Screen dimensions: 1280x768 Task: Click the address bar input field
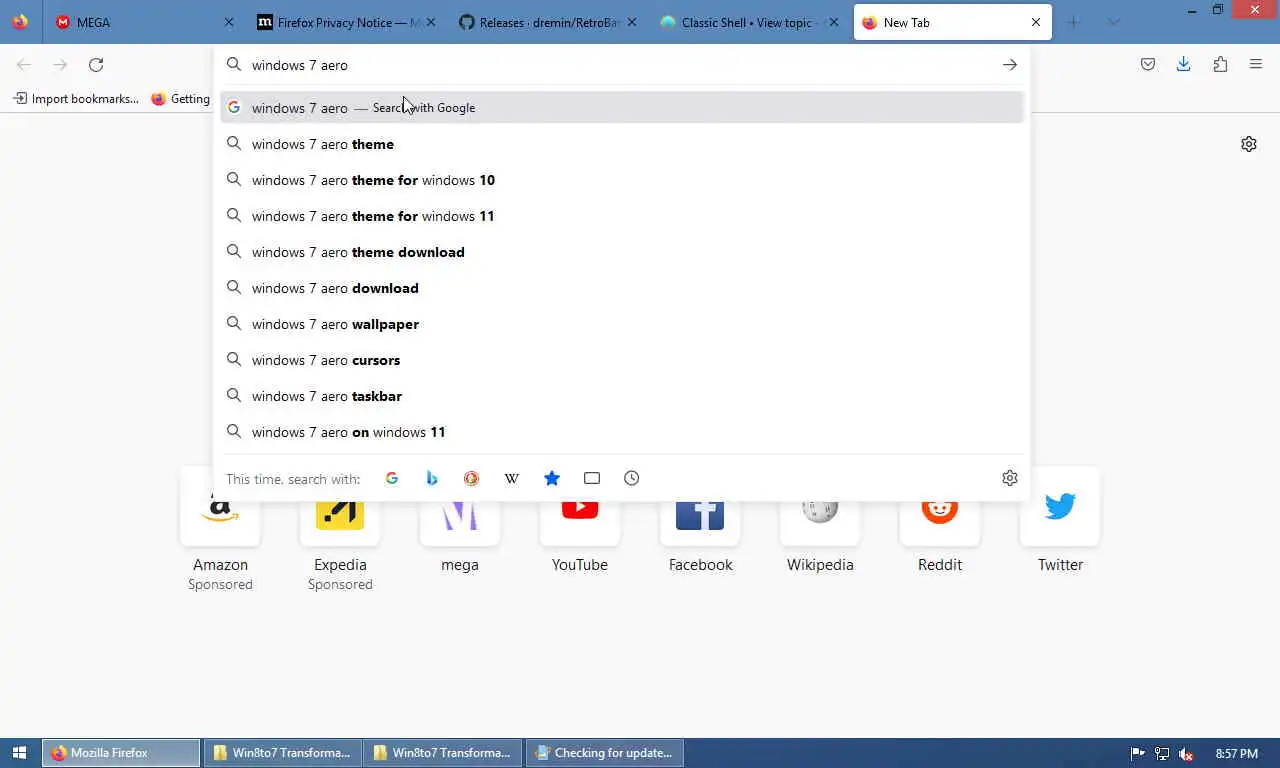620,65
